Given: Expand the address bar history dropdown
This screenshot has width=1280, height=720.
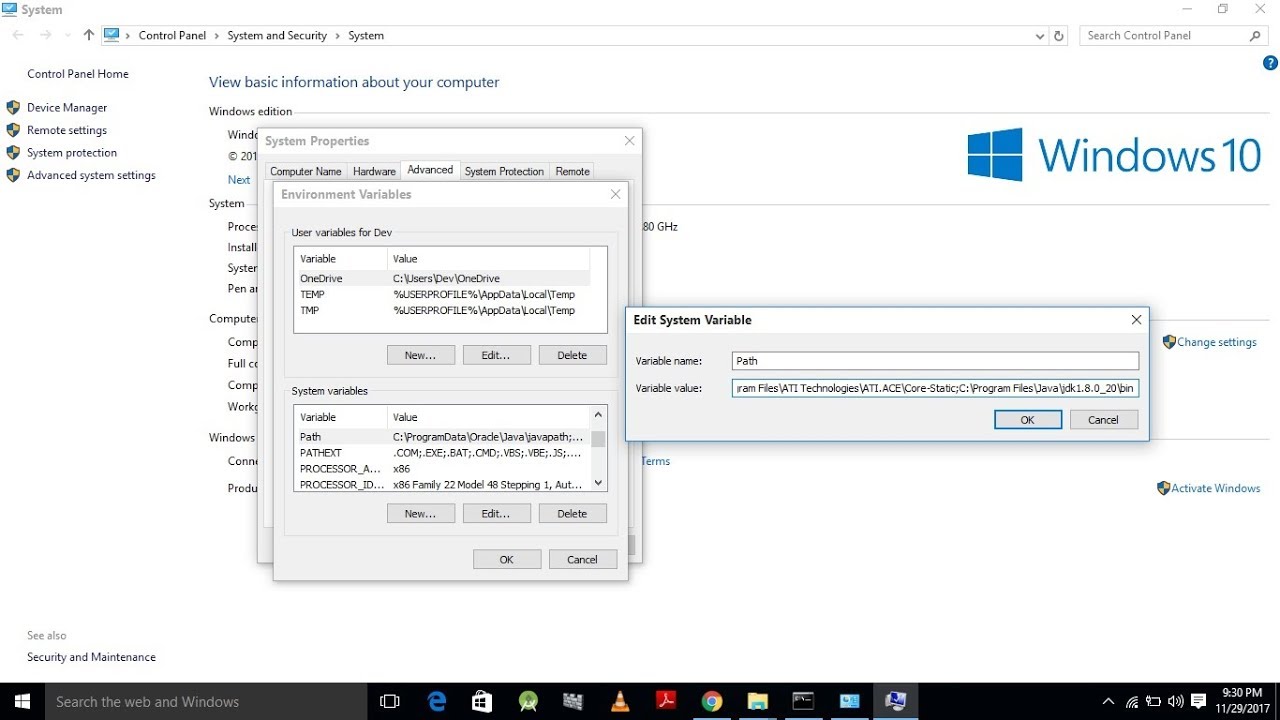Looking at the screenshot, I should point(1040,35).
